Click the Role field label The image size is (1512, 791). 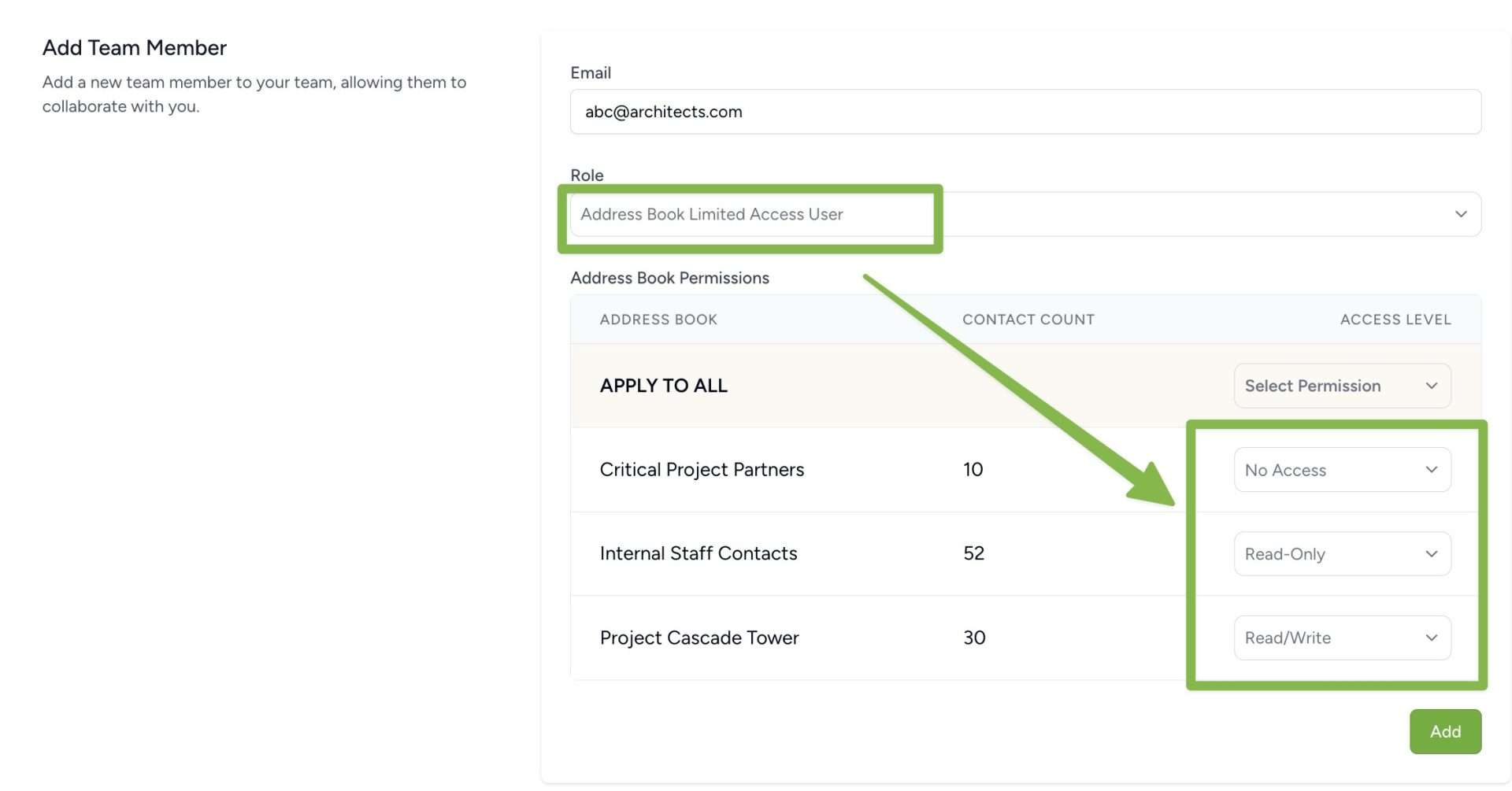click(587, 176)
